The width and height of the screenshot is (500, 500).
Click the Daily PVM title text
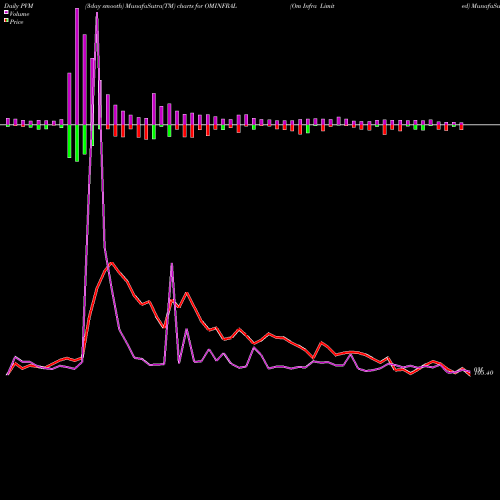click(19, 6)
